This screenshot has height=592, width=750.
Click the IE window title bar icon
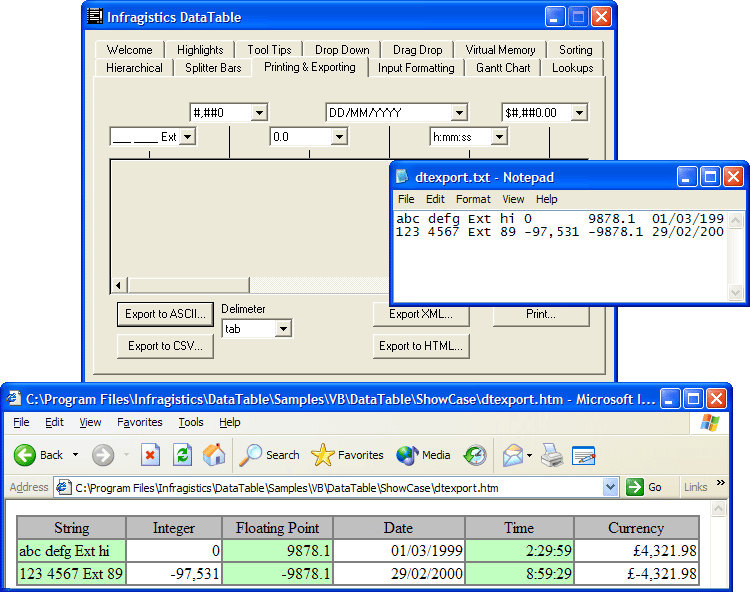point(14,398)
